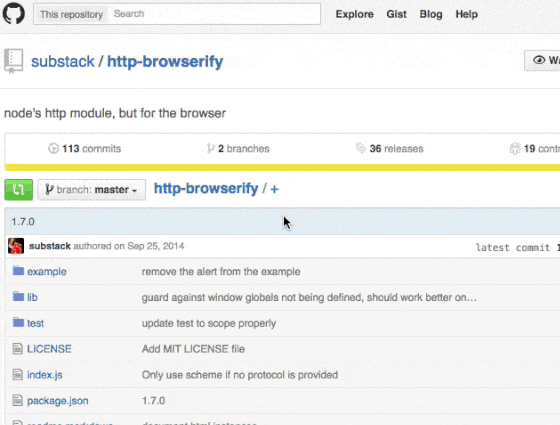The width and height of the screenshot is (560, 425).
Task: Open the LICENSE file
Action: click(x=49, y=349)
